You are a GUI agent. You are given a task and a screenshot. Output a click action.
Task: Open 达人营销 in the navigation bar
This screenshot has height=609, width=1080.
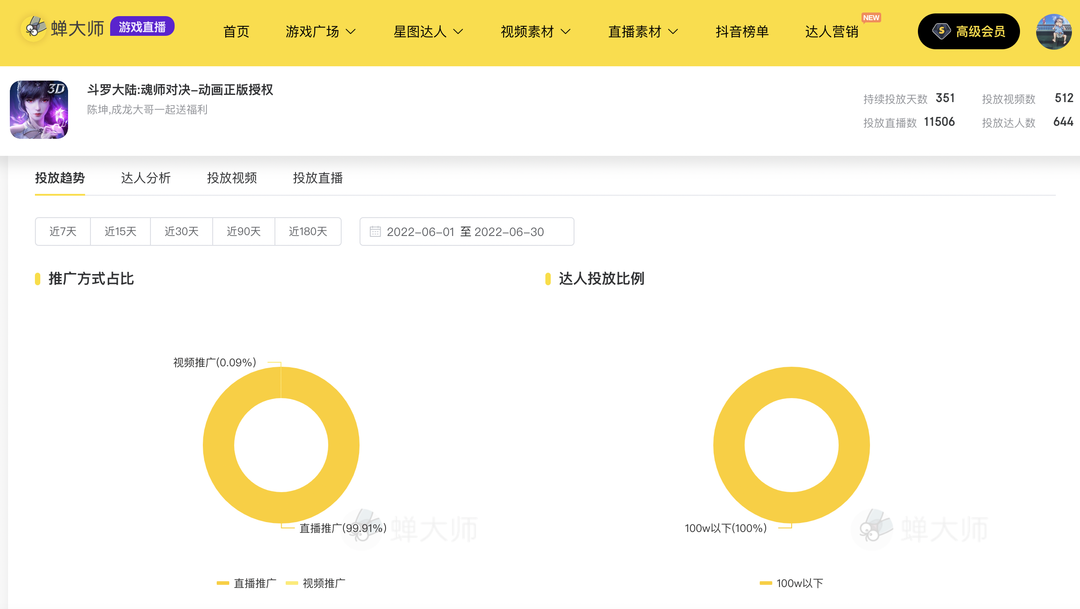831,32
